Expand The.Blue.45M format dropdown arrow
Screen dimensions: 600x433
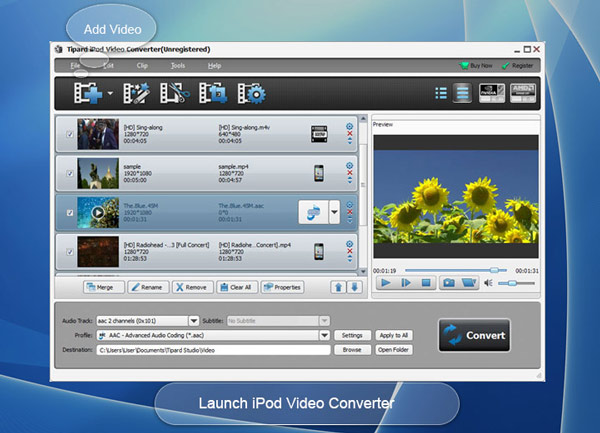(334, 212)
